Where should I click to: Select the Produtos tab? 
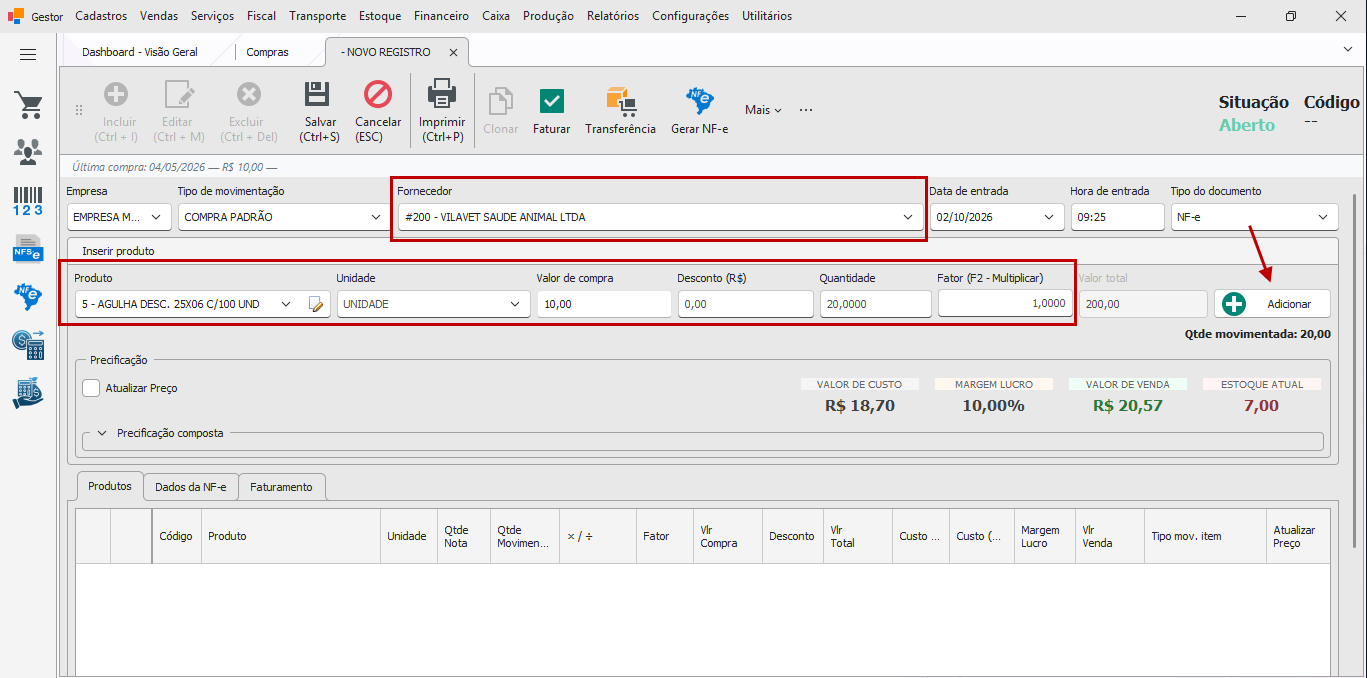(x=110, y=486)
